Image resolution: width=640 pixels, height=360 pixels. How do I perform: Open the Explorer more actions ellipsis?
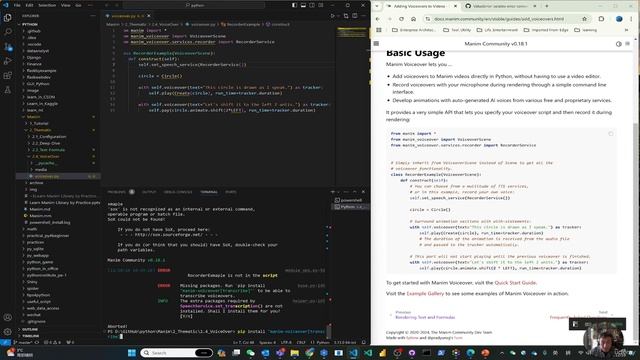coord(93,16)
